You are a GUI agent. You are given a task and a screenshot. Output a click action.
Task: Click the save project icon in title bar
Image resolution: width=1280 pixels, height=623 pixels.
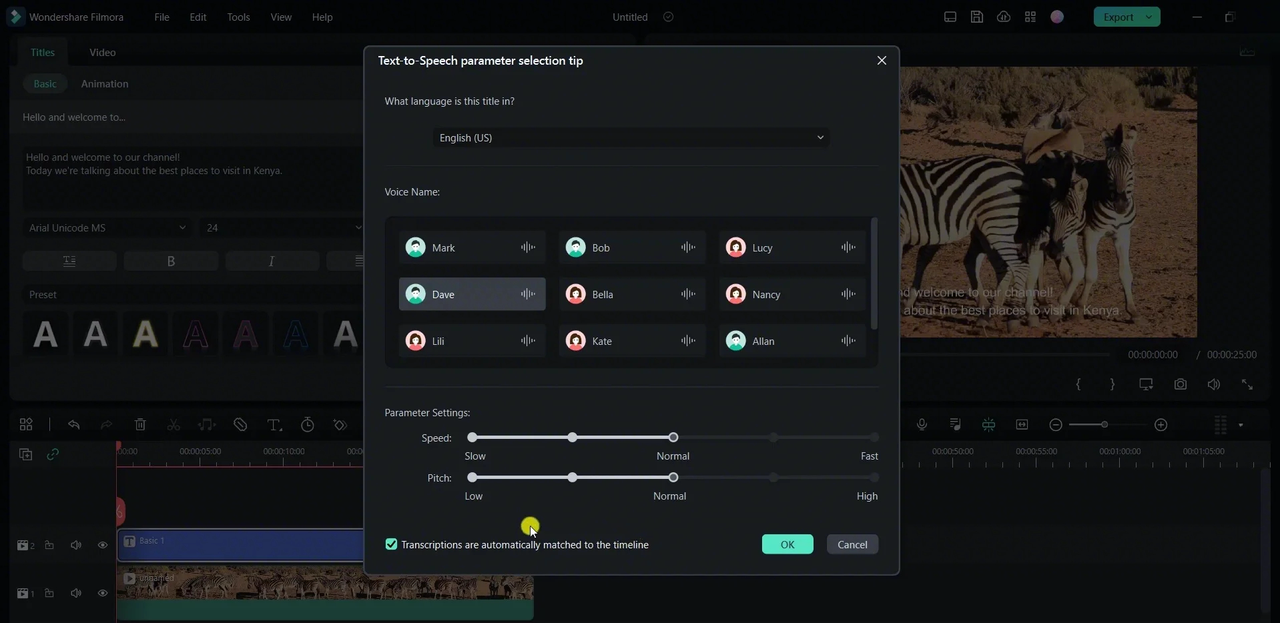pyautogui.click(x=977, y=17)
